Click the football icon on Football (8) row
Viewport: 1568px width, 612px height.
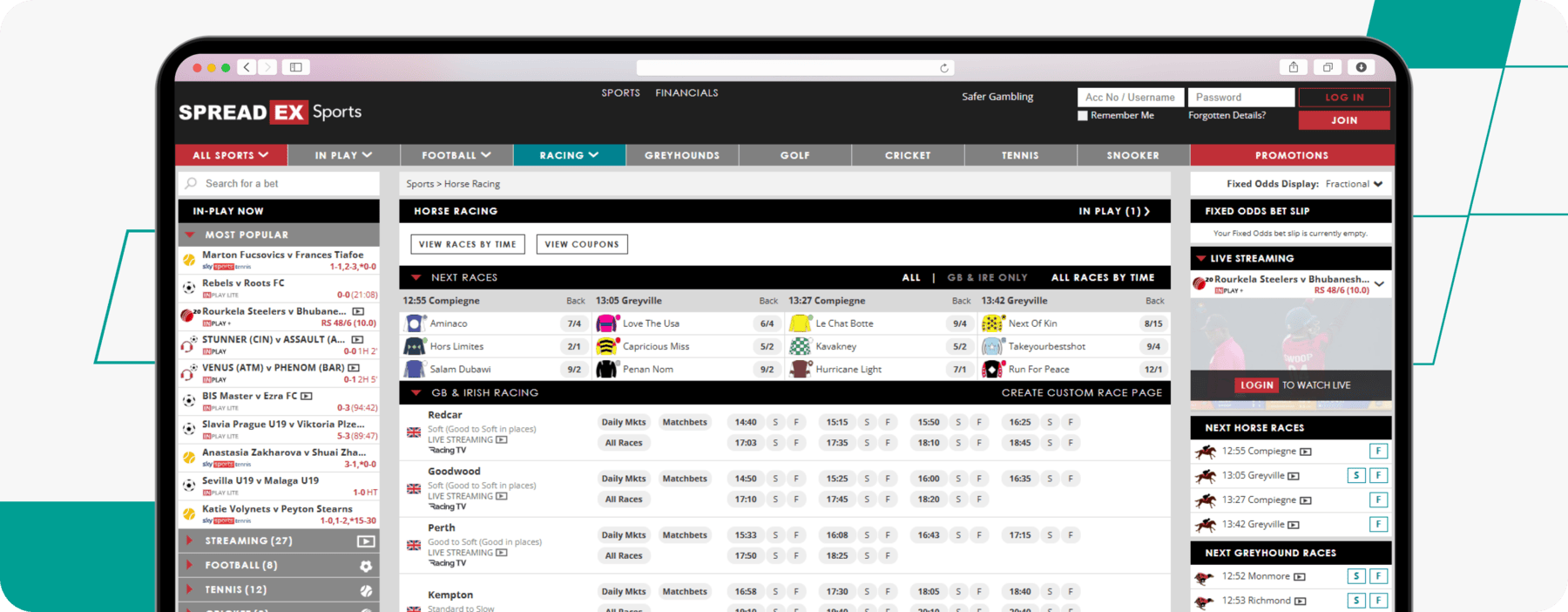pos(366,566)
